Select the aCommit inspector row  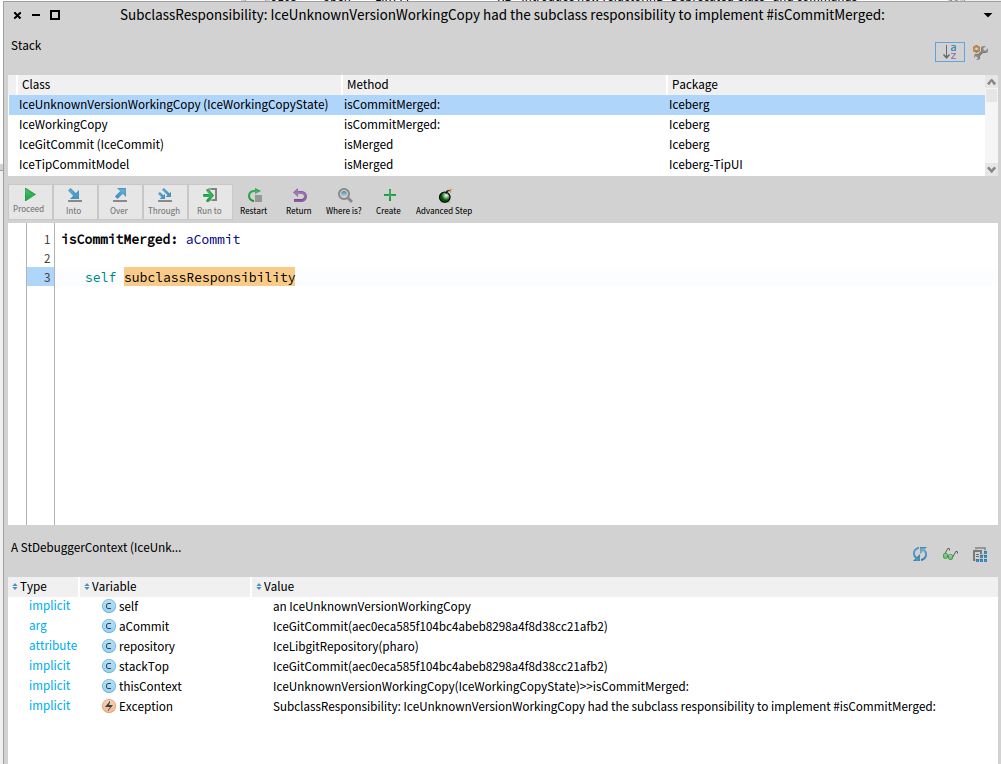click(502, 626)
